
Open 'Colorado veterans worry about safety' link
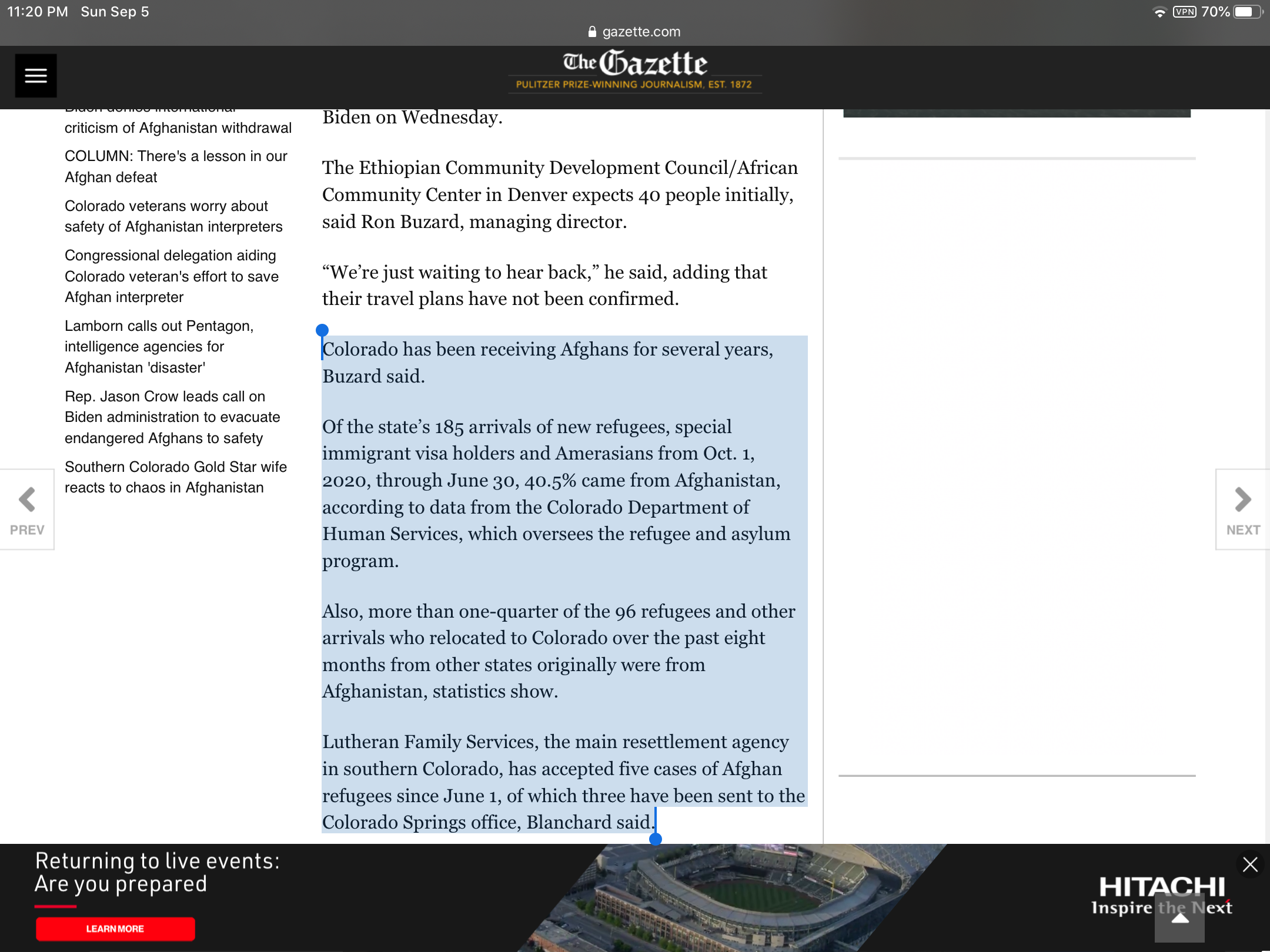(x=173, y=216)
